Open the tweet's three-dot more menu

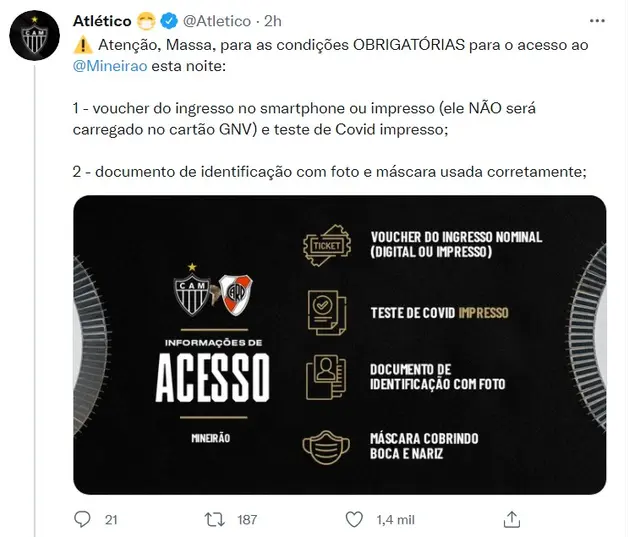click(x=597, y=21)
